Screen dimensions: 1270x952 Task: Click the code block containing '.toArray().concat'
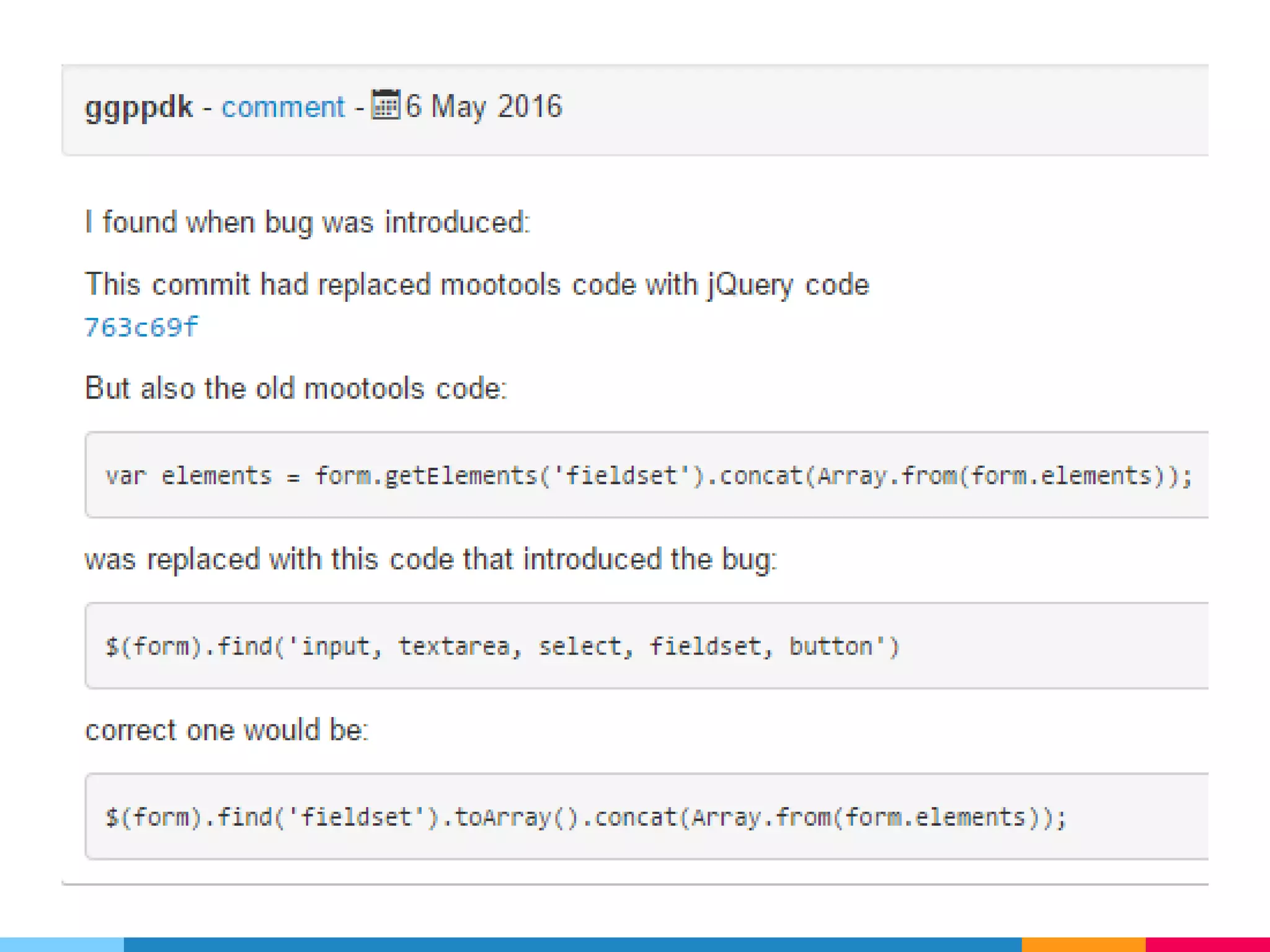[x=647, y=816]
